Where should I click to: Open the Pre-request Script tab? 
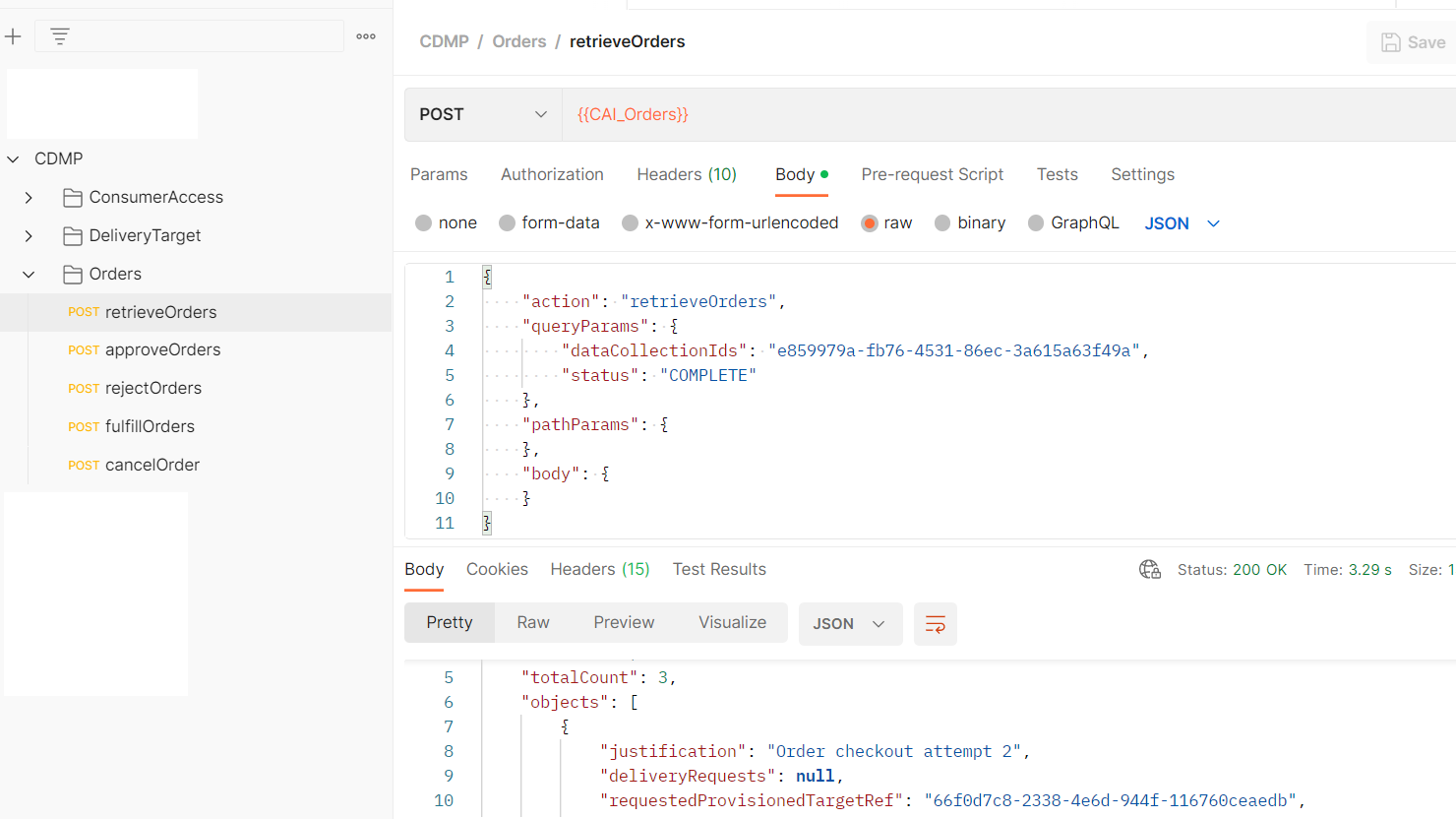[x=933, y=174]
